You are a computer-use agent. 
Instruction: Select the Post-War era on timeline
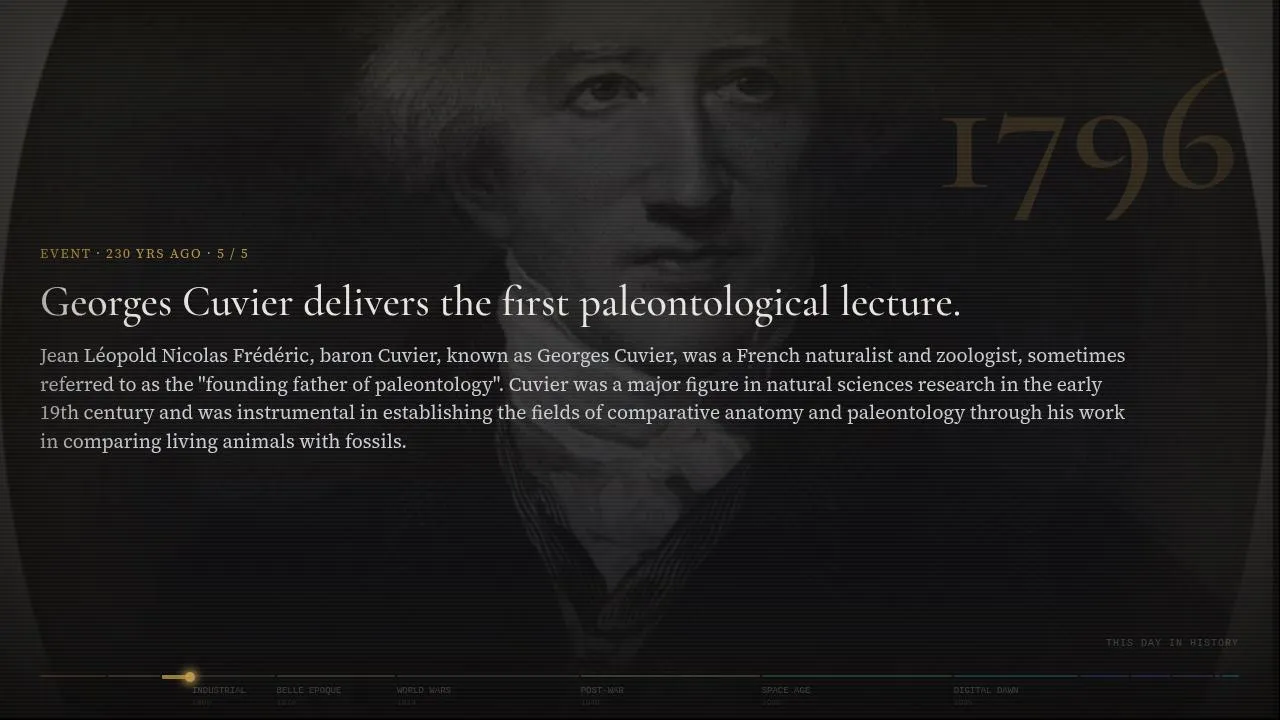pos(602,690)
